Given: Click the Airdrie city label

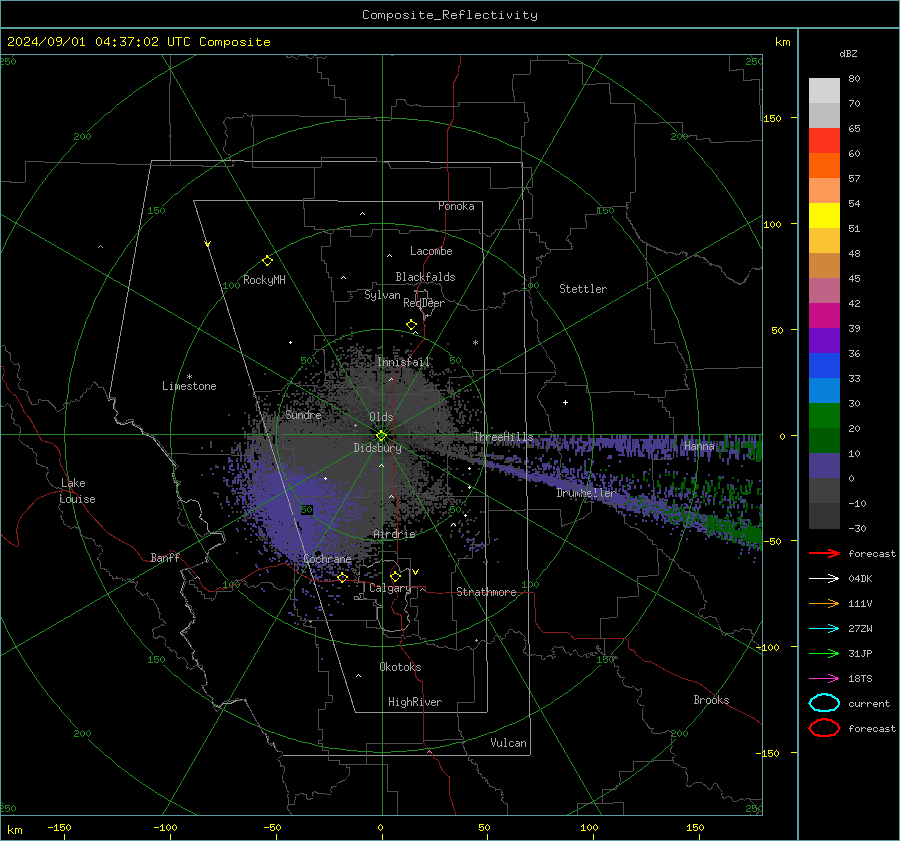Looking at the screenshot, I should (x=394, y=534).
